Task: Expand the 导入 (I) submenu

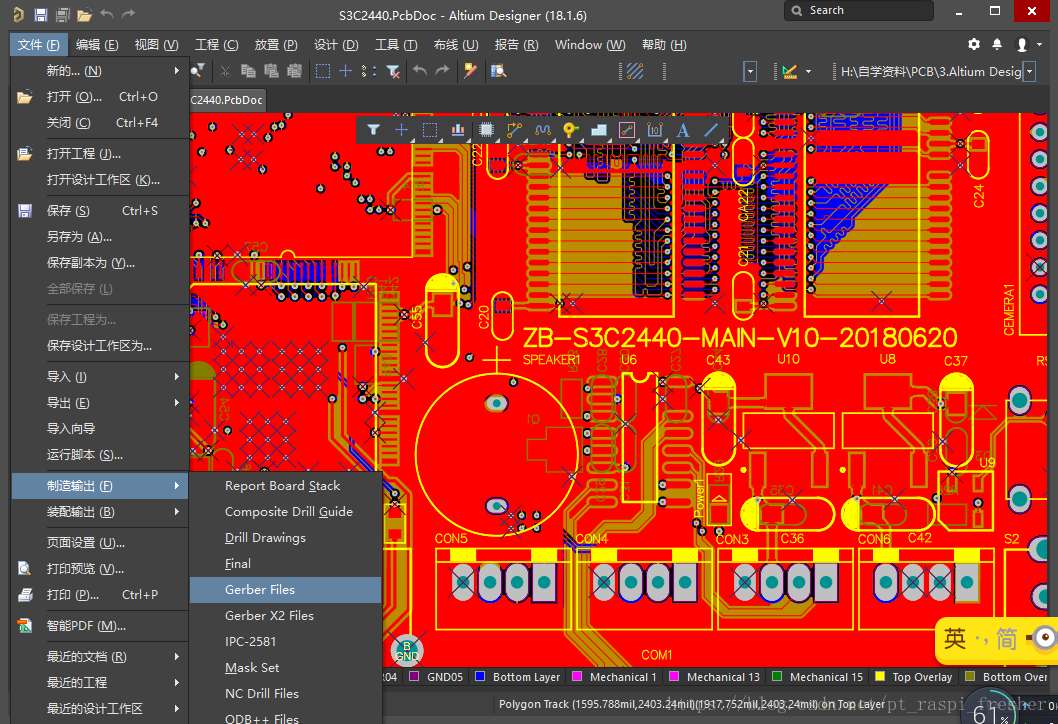Action: coord(177,377)
